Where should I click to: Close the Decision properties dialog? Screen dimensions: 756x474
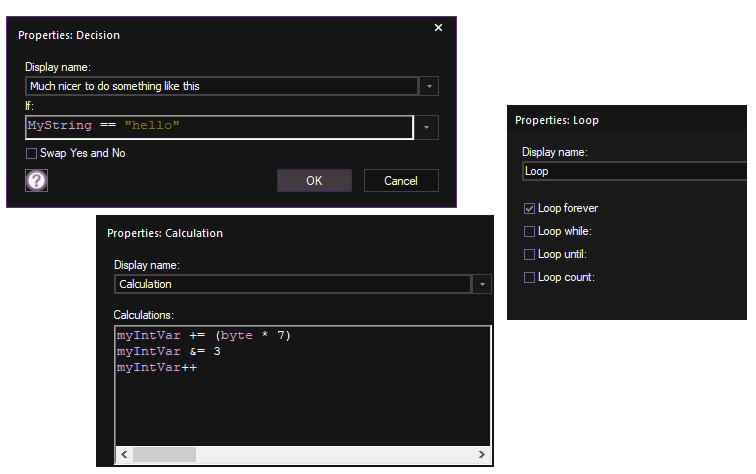click(438, 28)
